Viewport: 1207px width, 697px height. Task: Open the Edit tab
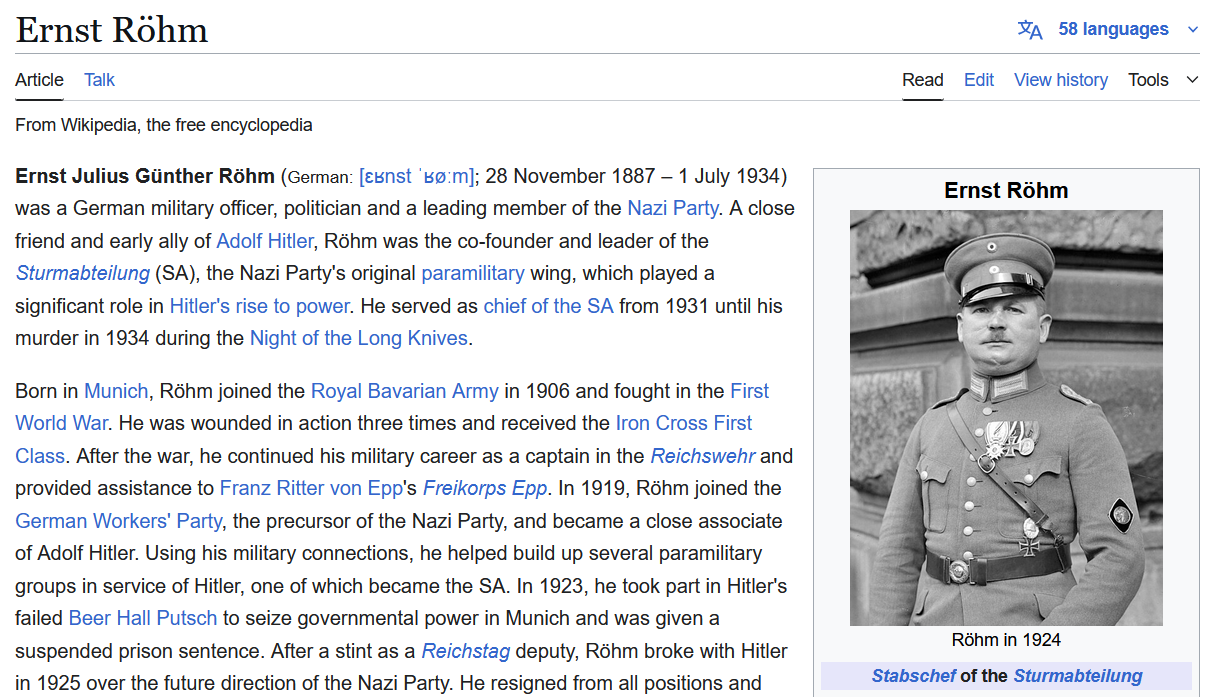978,80
